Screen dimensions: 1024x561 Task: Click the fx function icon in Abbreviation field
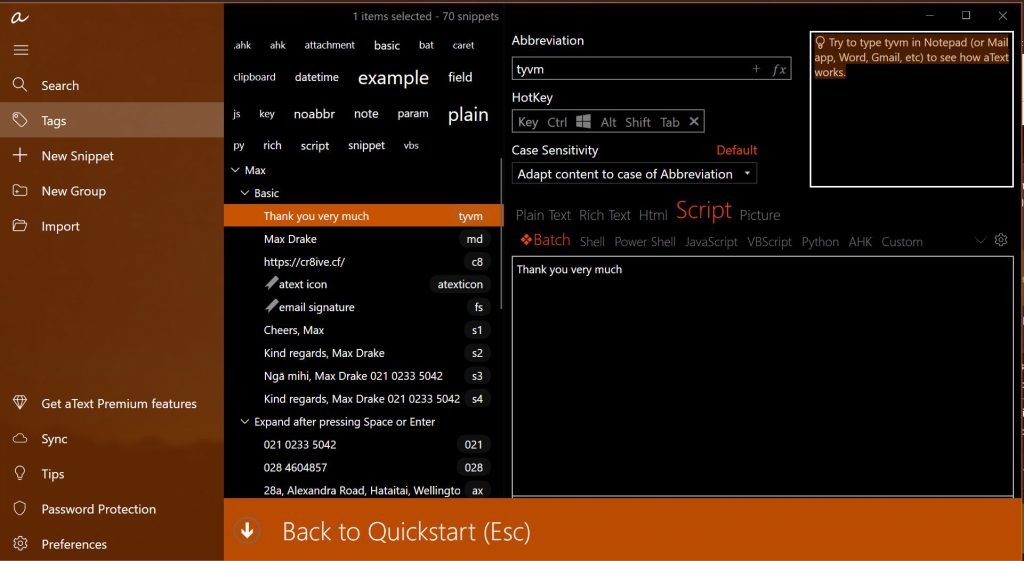click(779, 70)
